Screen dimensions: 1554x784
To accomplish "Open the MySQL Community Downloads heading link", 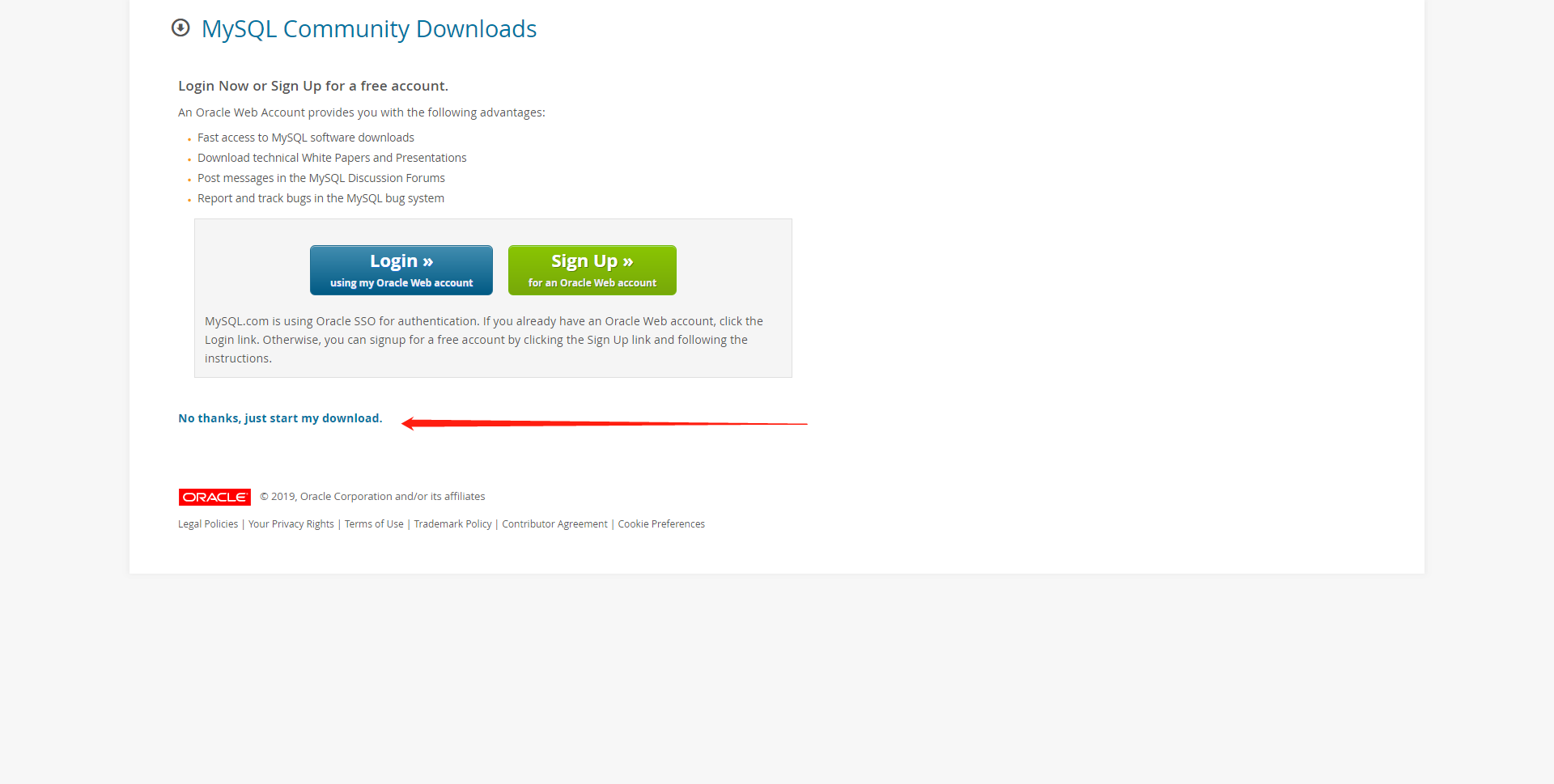I will click(x=369, y=29).
